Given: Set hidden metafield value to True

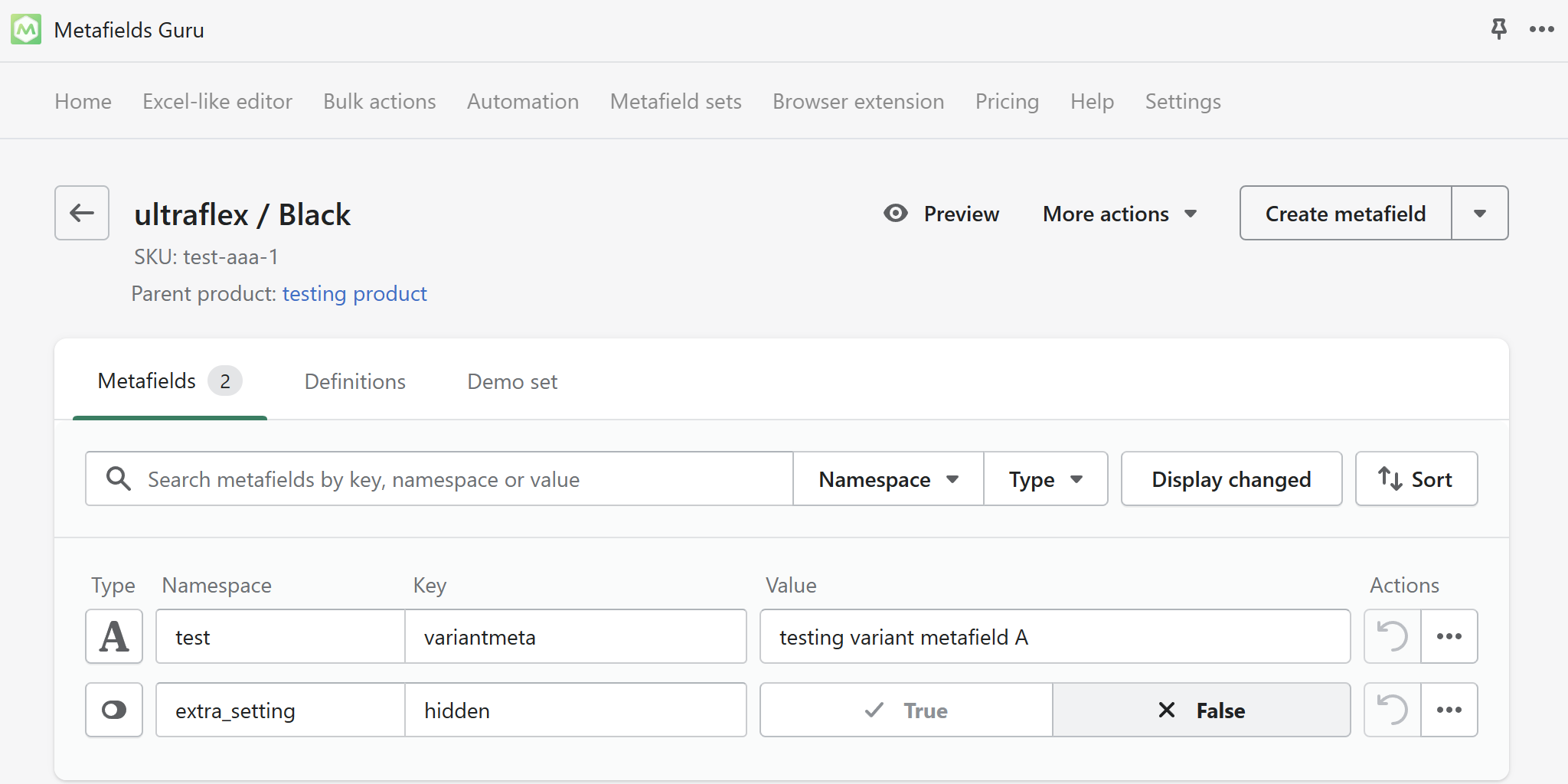Looking at the screenshot, I should (906, 710).
